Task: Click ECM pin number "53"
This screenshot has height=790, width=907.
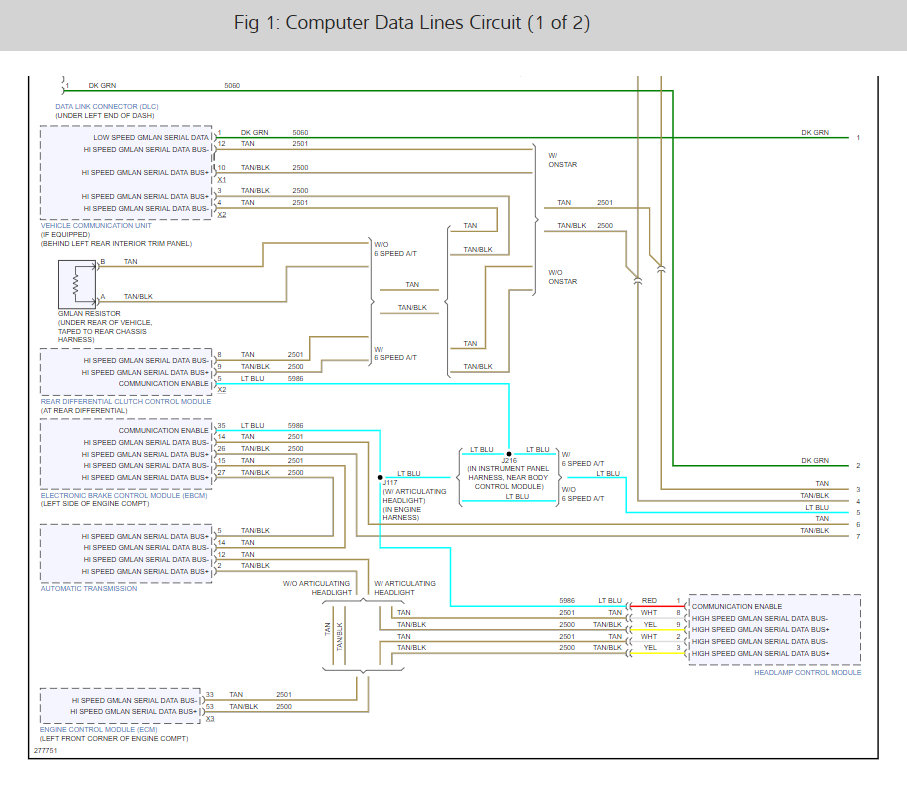Action: click(x=209, y=707)
